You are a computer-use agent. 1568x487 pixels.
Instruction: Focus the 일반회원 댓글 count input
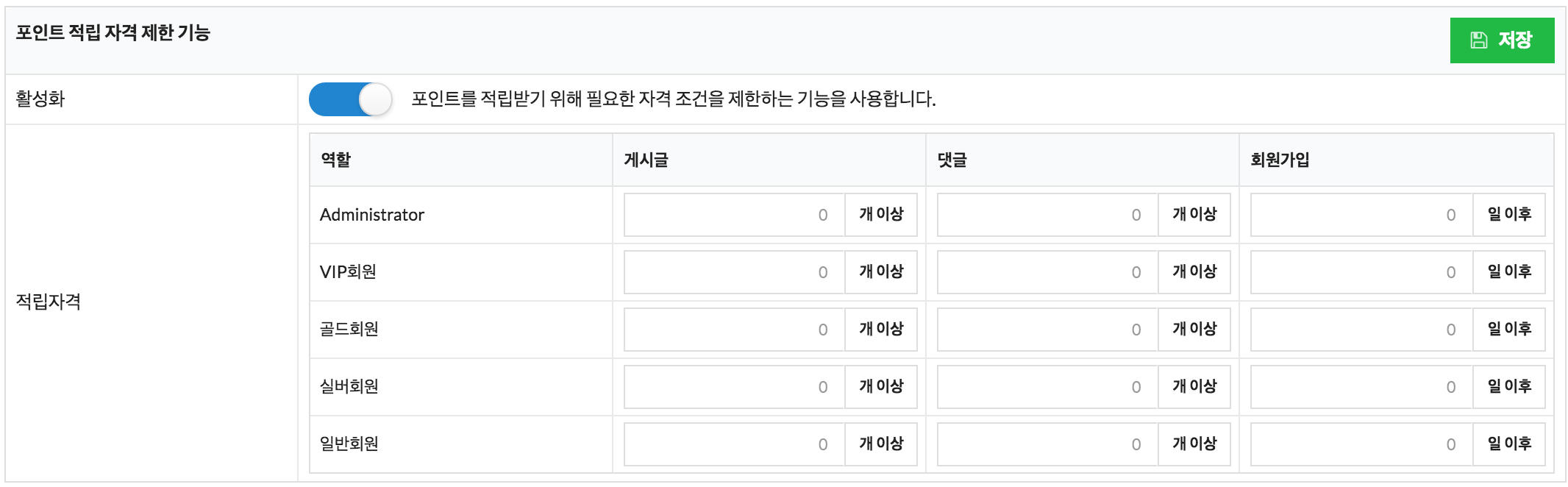coord(1047,444)
